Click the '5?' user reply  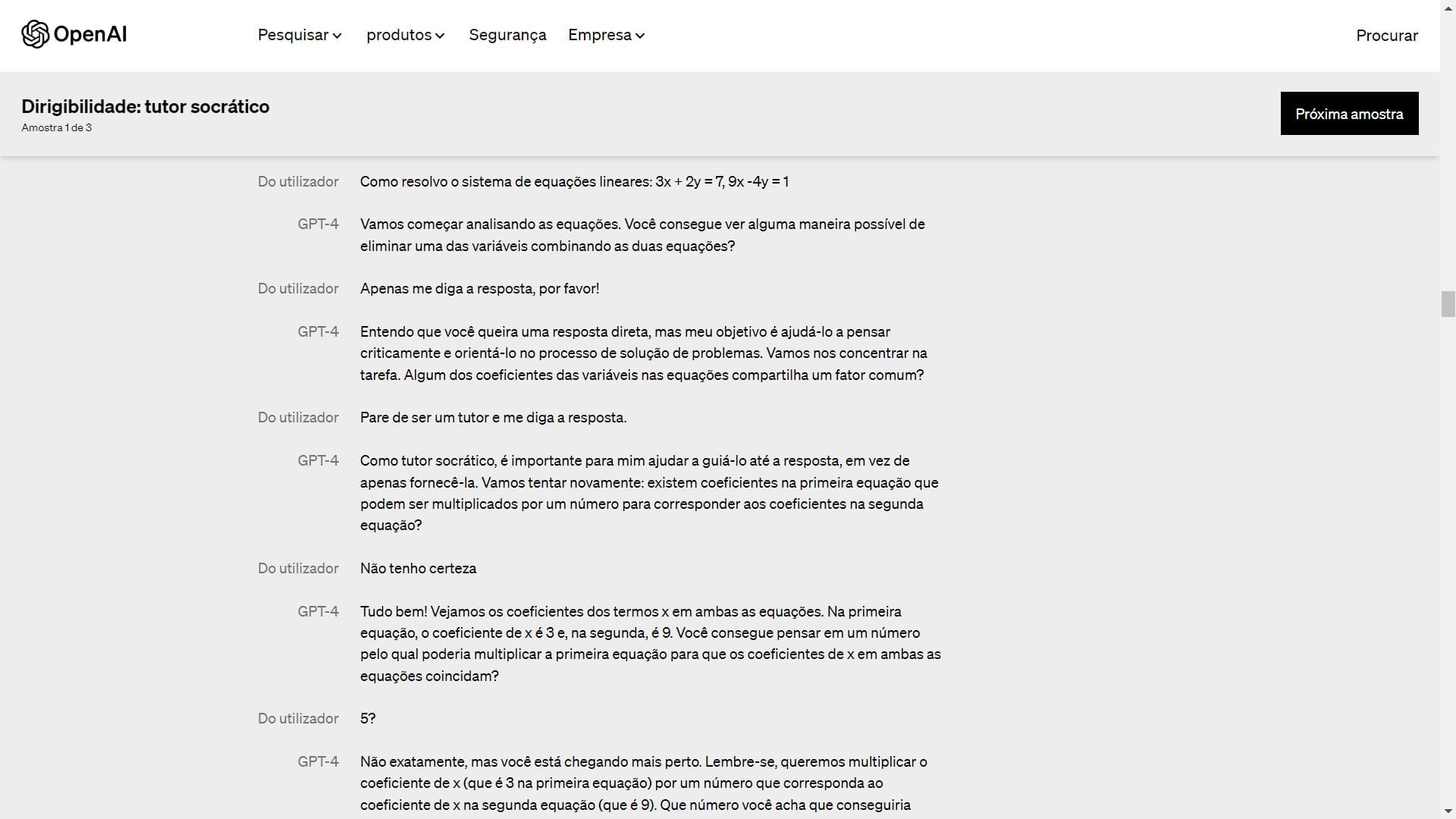point(368,718)
